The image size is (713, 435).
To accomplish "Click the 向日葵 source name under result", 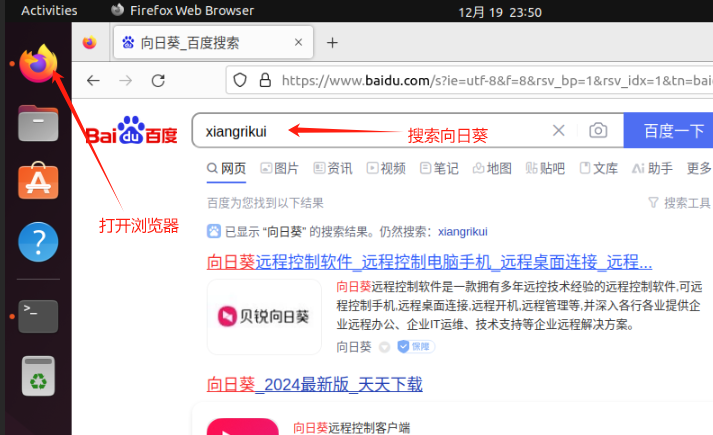I will pyautogui.click(x=354, y=347).
